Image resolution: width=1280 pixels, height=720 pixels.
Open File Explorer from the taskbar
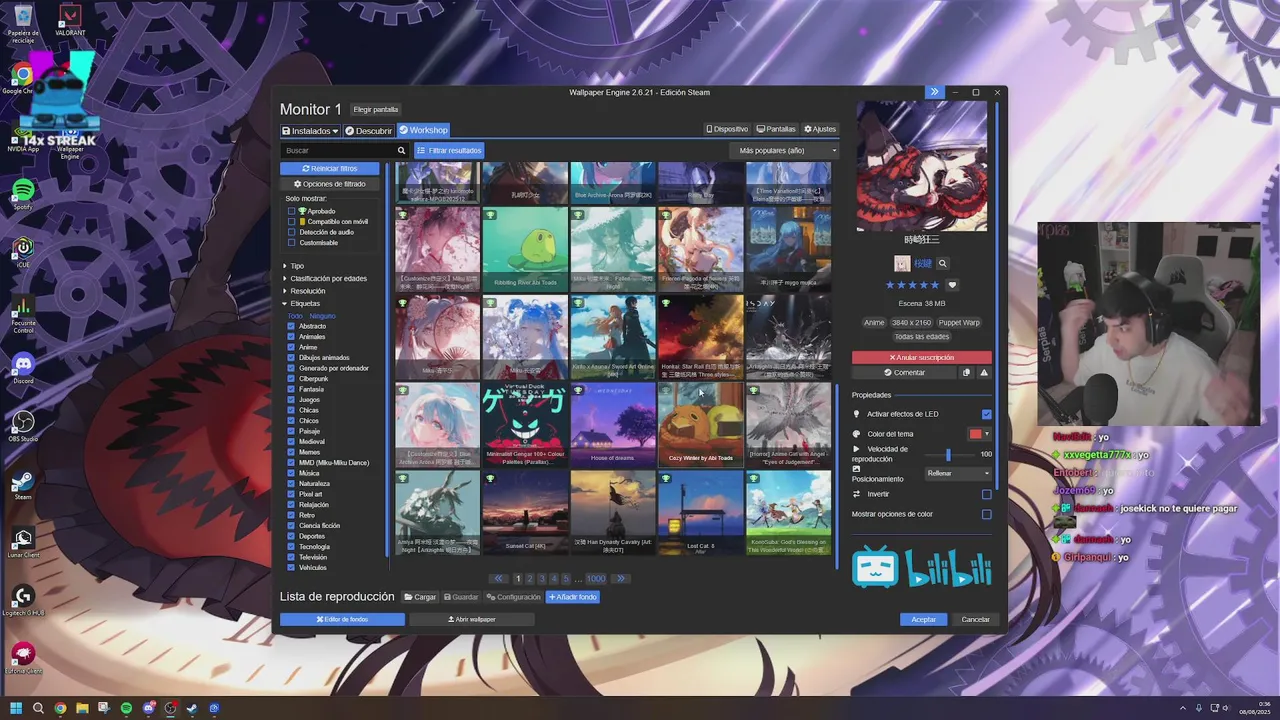click(x=82, y=708)
